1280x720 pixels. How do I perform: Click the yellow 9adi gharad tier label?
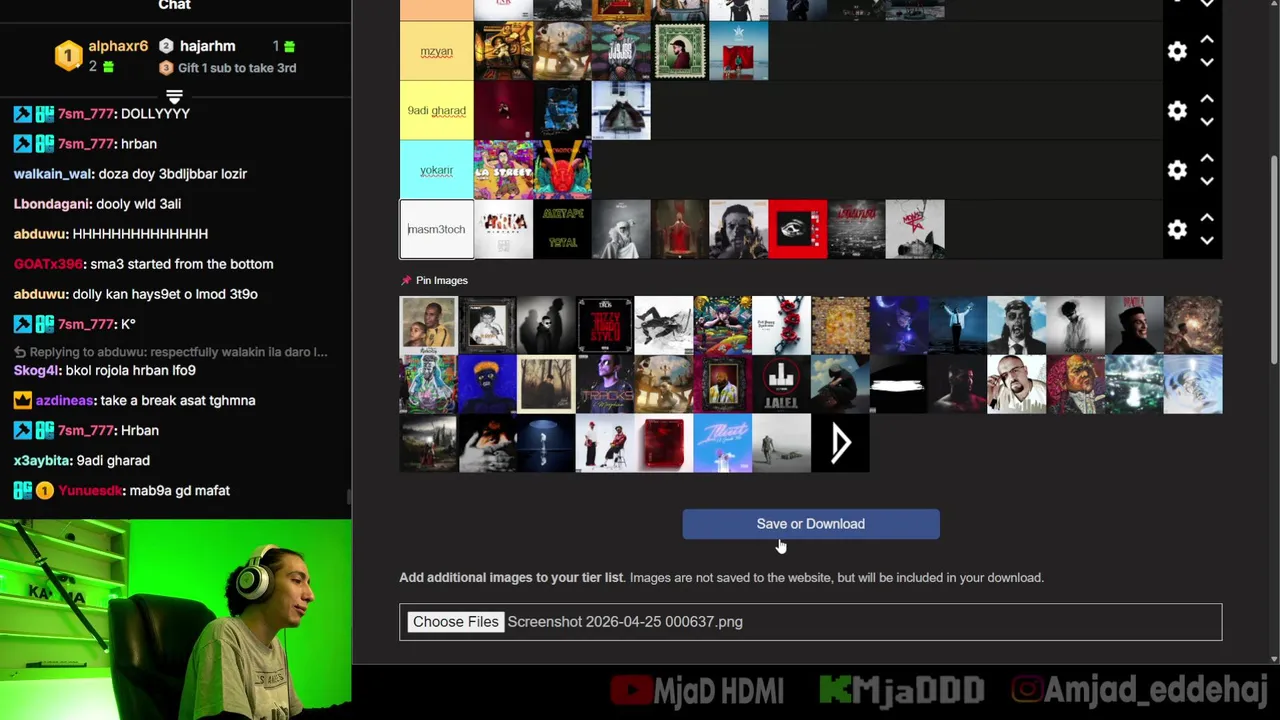click(436, 110)
